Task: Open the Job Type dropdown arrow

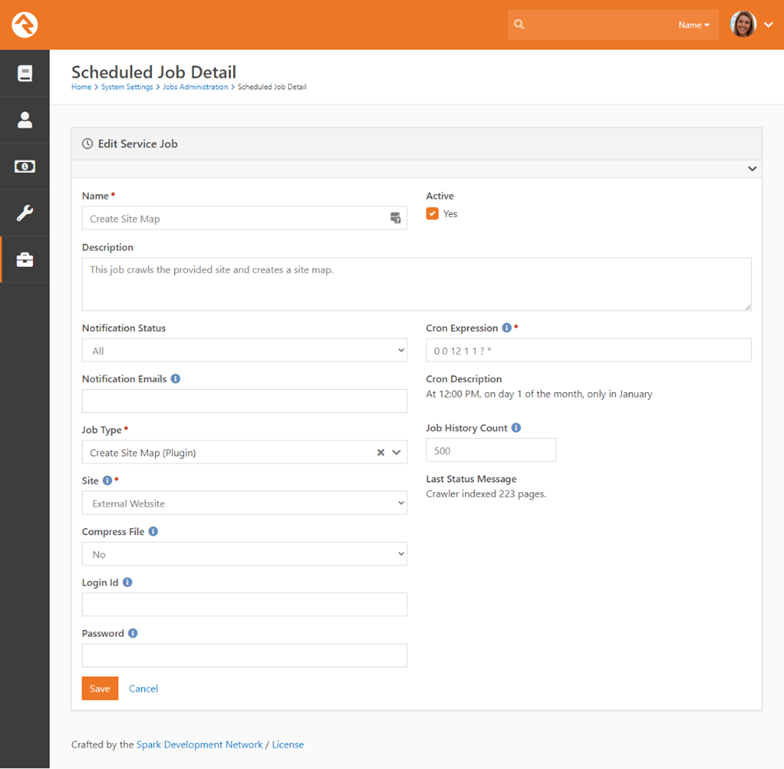Action: [396, 452]
